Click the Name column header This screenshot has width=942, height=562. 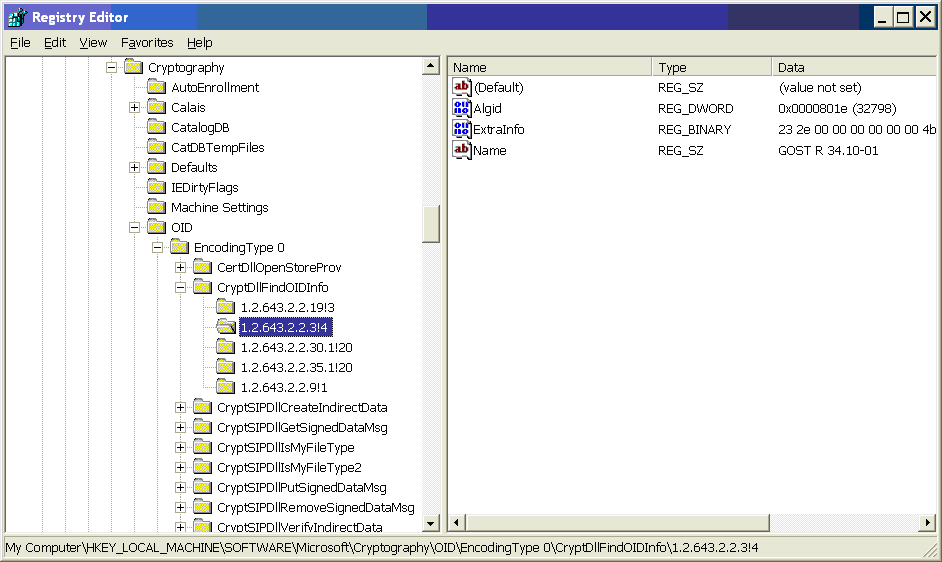pos(550,67)
